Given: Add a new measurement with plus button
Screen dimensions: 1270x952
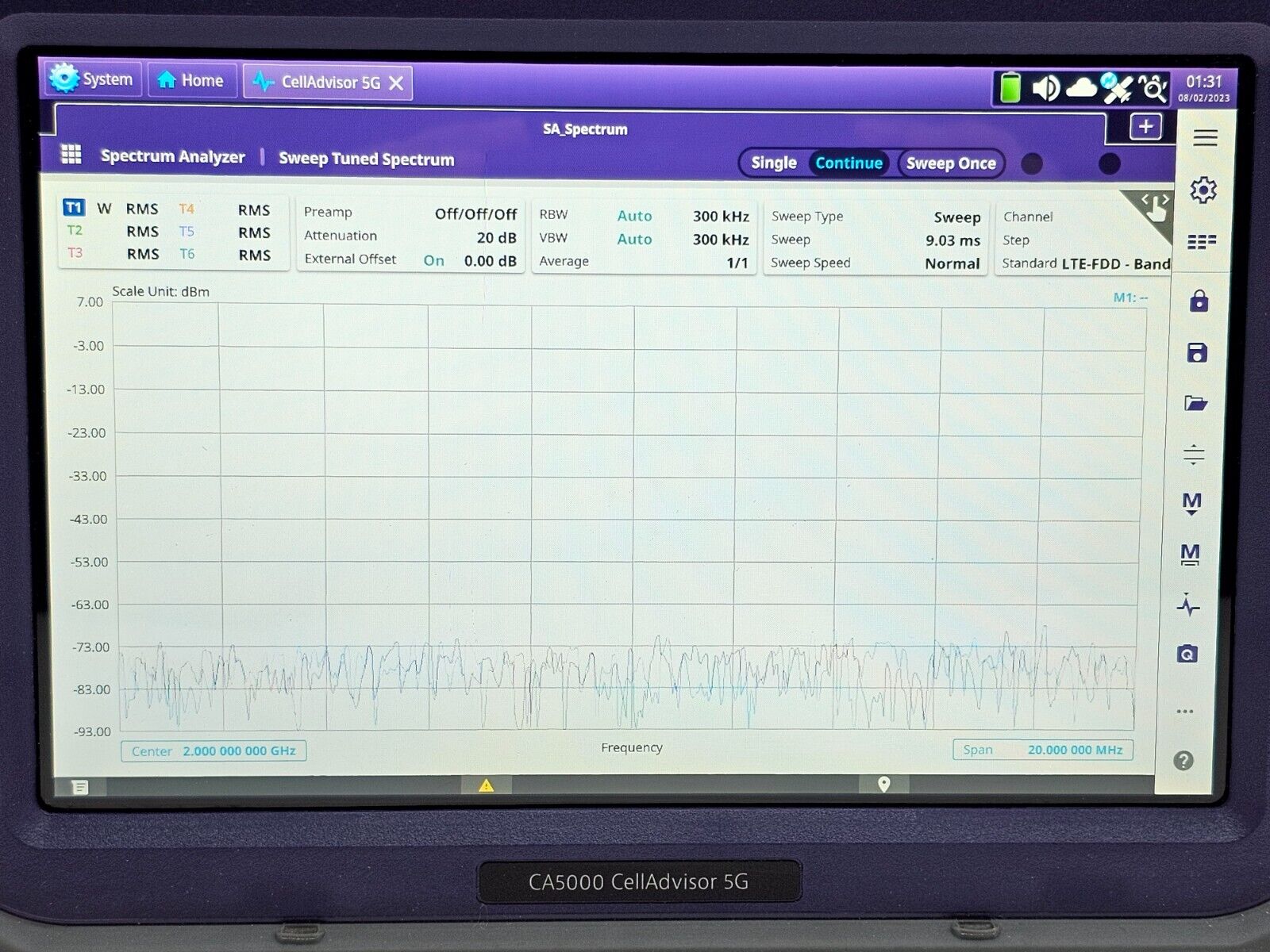Looking at the screenshot, I should [1145, 127].
